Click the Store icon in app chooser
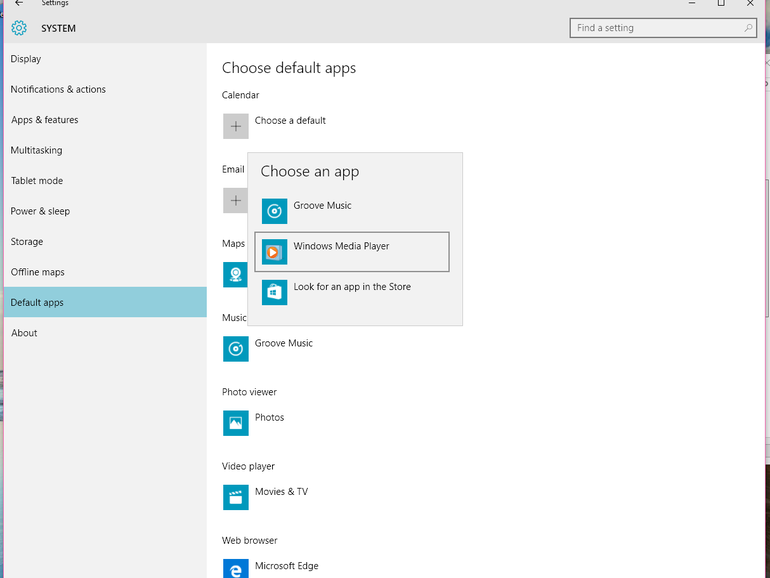Viewport: 770px width, 578px height. point(274,292)
